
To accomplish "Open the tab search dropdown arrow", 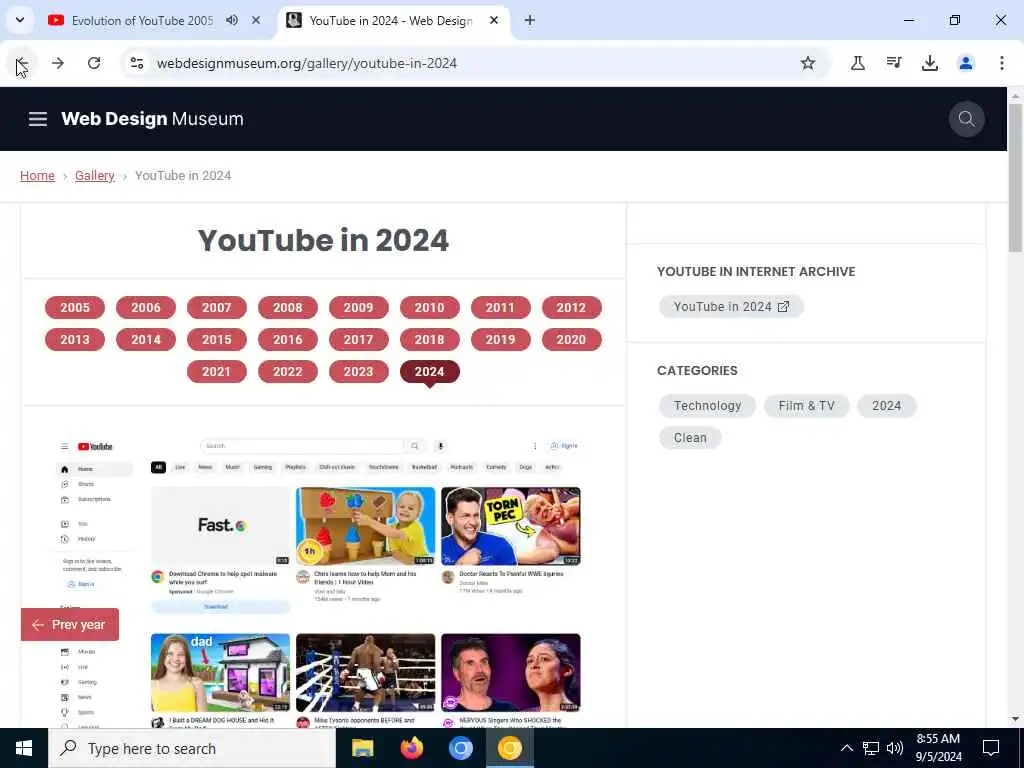I will (x=20, y=20).
